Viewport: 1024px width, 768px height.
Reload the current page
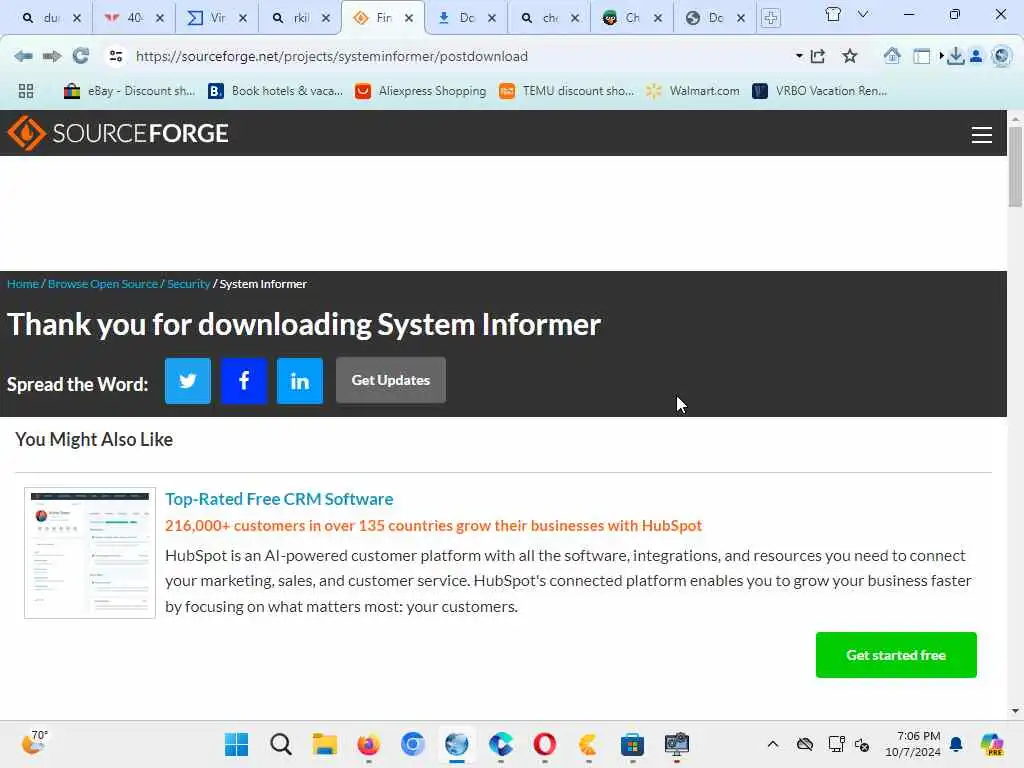(81, 56)
